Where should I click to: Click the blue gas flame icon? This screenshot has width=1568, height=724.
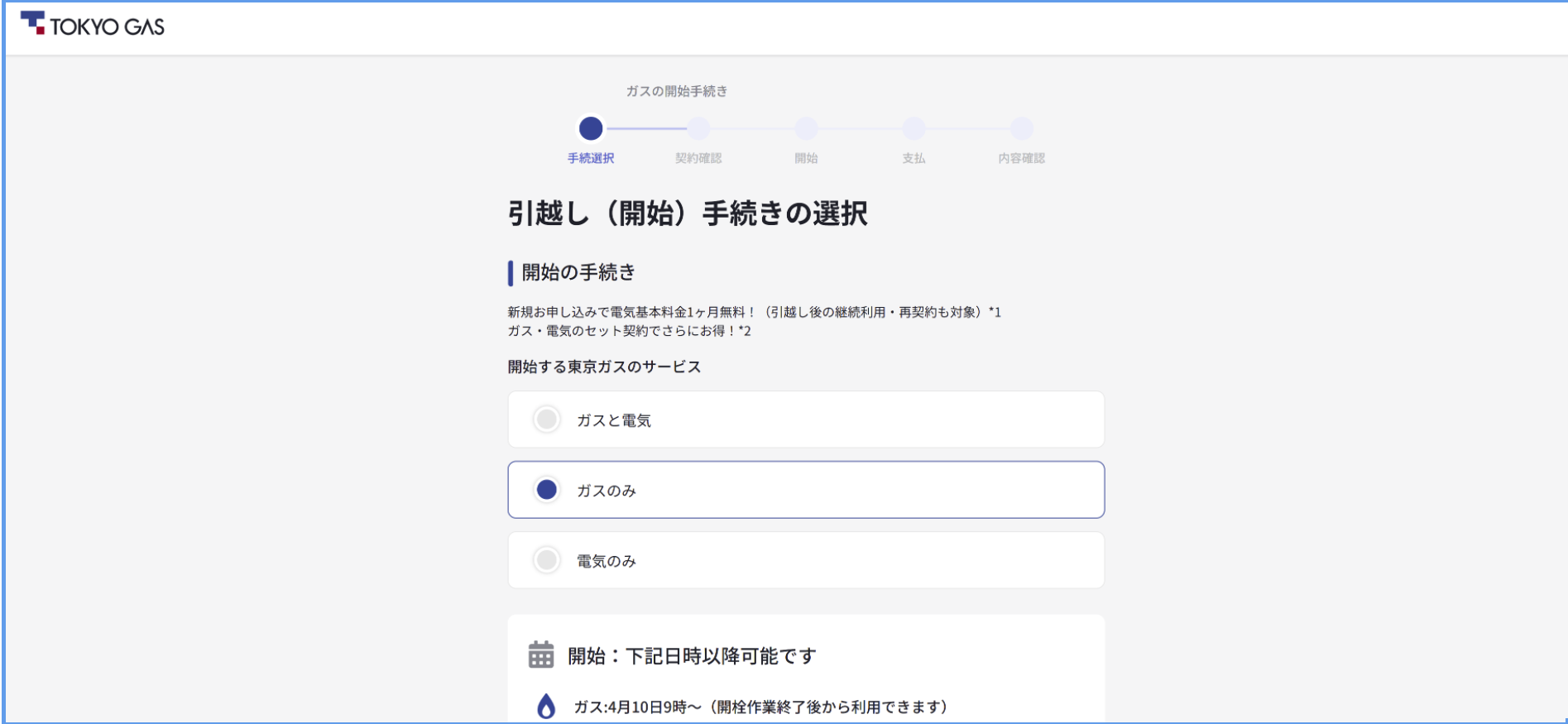[546, 706]
